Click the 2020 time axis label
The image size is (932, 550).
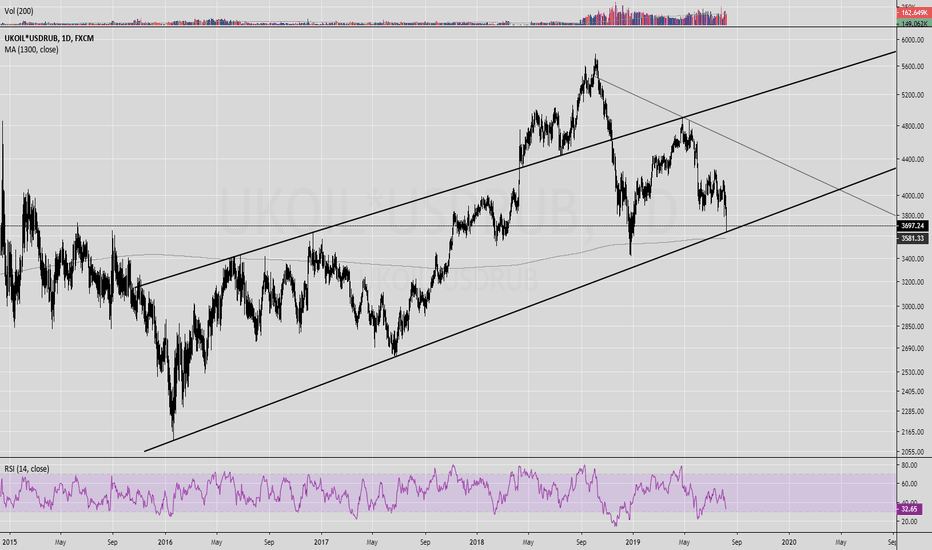click(789, 542)
